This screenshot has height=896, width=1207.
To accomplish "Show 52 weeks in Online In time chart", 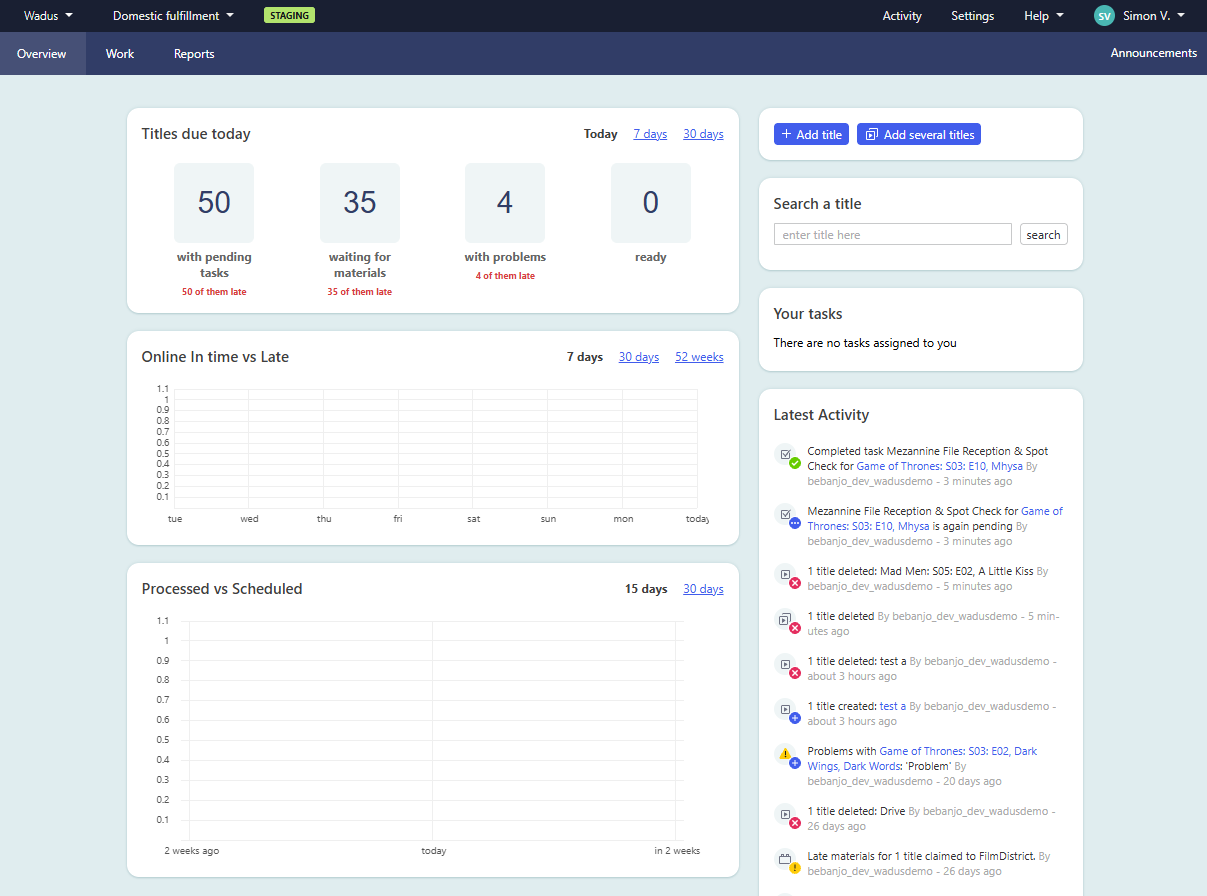I will [699, 357].
